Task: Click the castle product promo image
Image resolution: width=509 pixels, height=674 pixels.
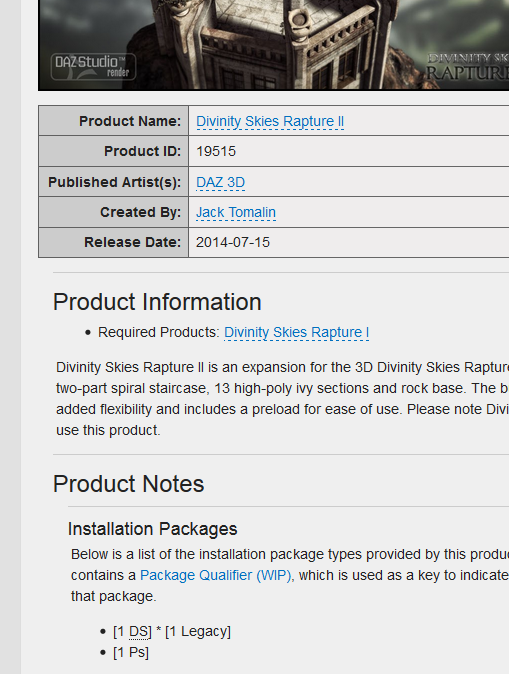Action: pos(273,45)
